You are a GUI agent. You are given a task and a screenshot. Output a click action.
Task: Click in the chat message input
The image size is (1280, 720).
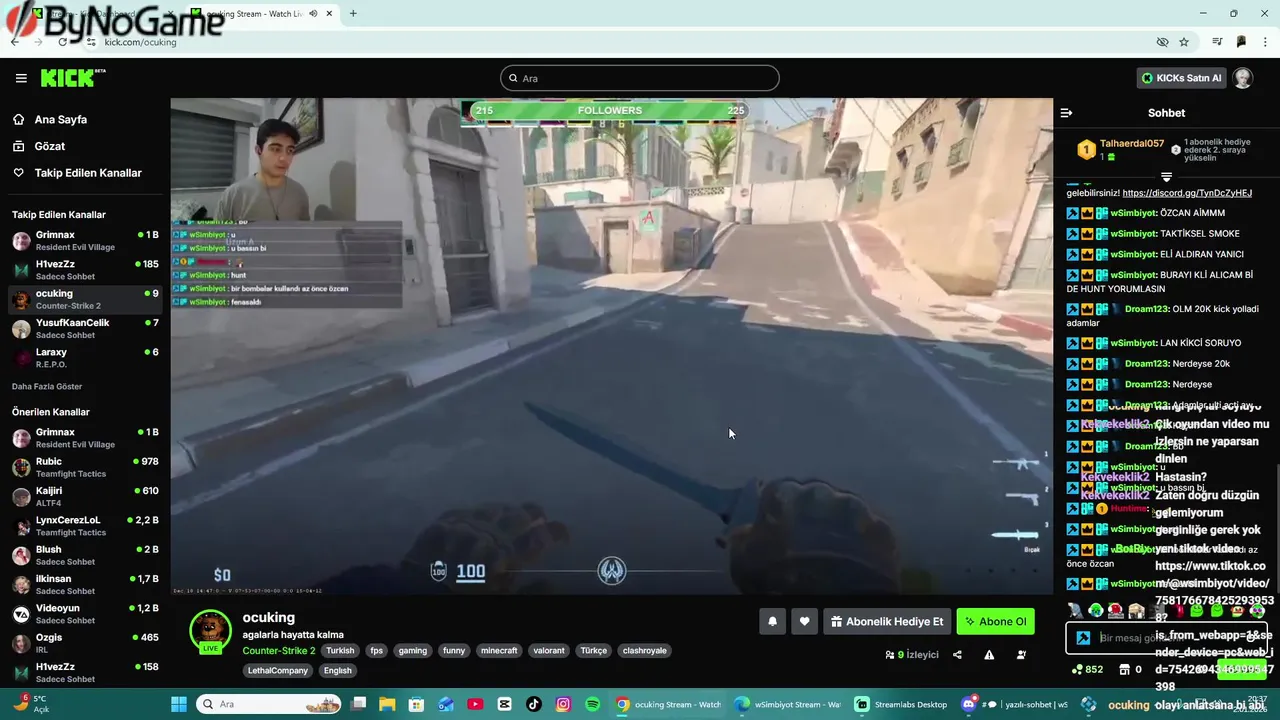tap(1165, 637)
